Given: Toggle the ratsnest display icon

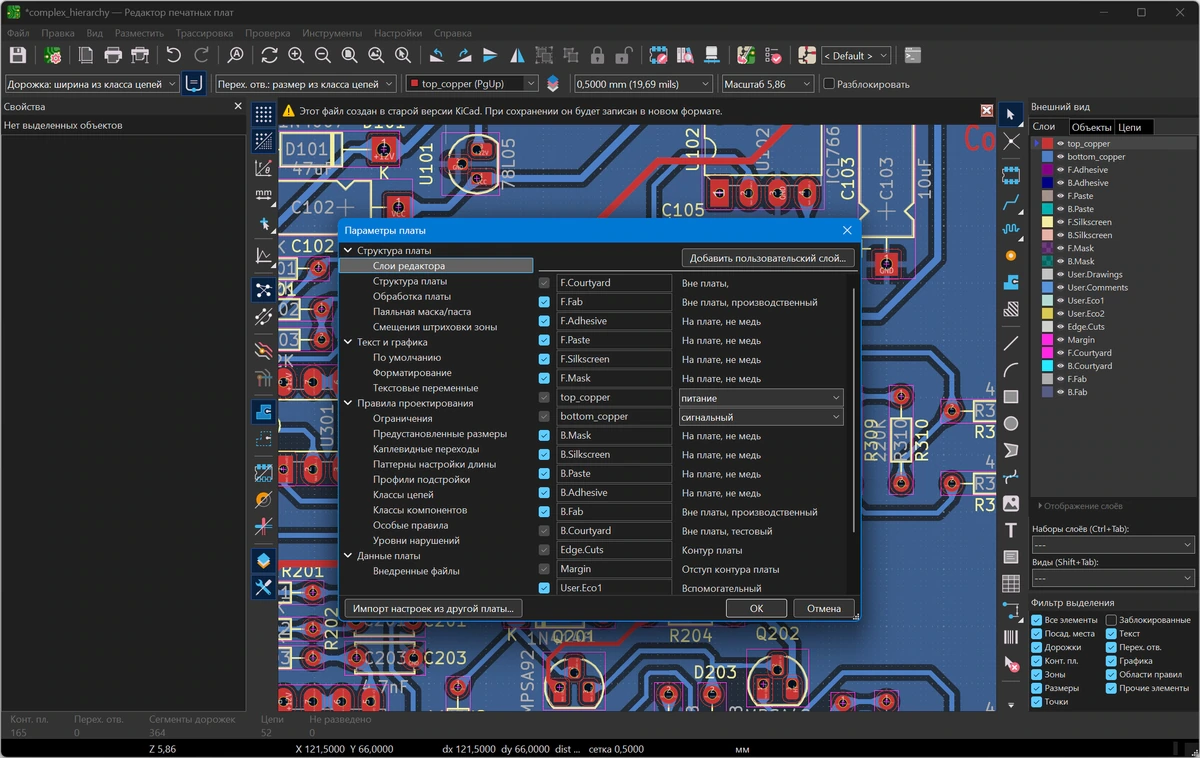Looking at the screenshot, I should [x=263, y=291].
